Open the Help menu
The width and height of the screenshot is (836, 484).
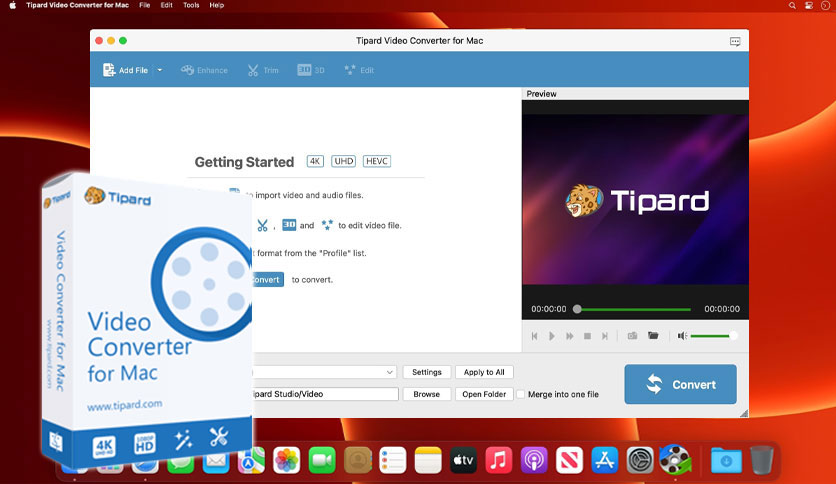pyautogui.click(x=216, y=5)
